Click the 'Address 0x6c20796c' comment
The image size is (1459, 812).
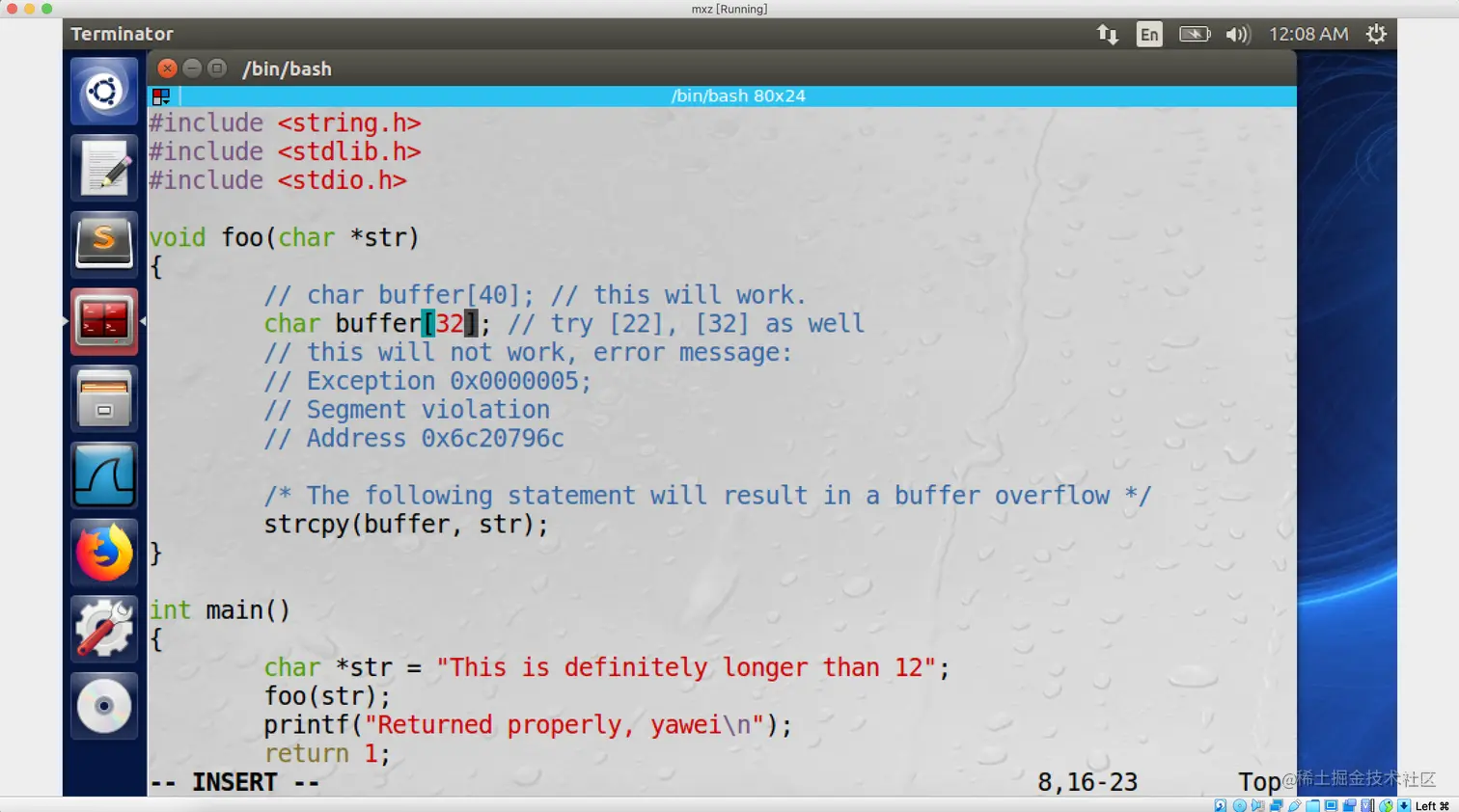click(x=414, y=439)
